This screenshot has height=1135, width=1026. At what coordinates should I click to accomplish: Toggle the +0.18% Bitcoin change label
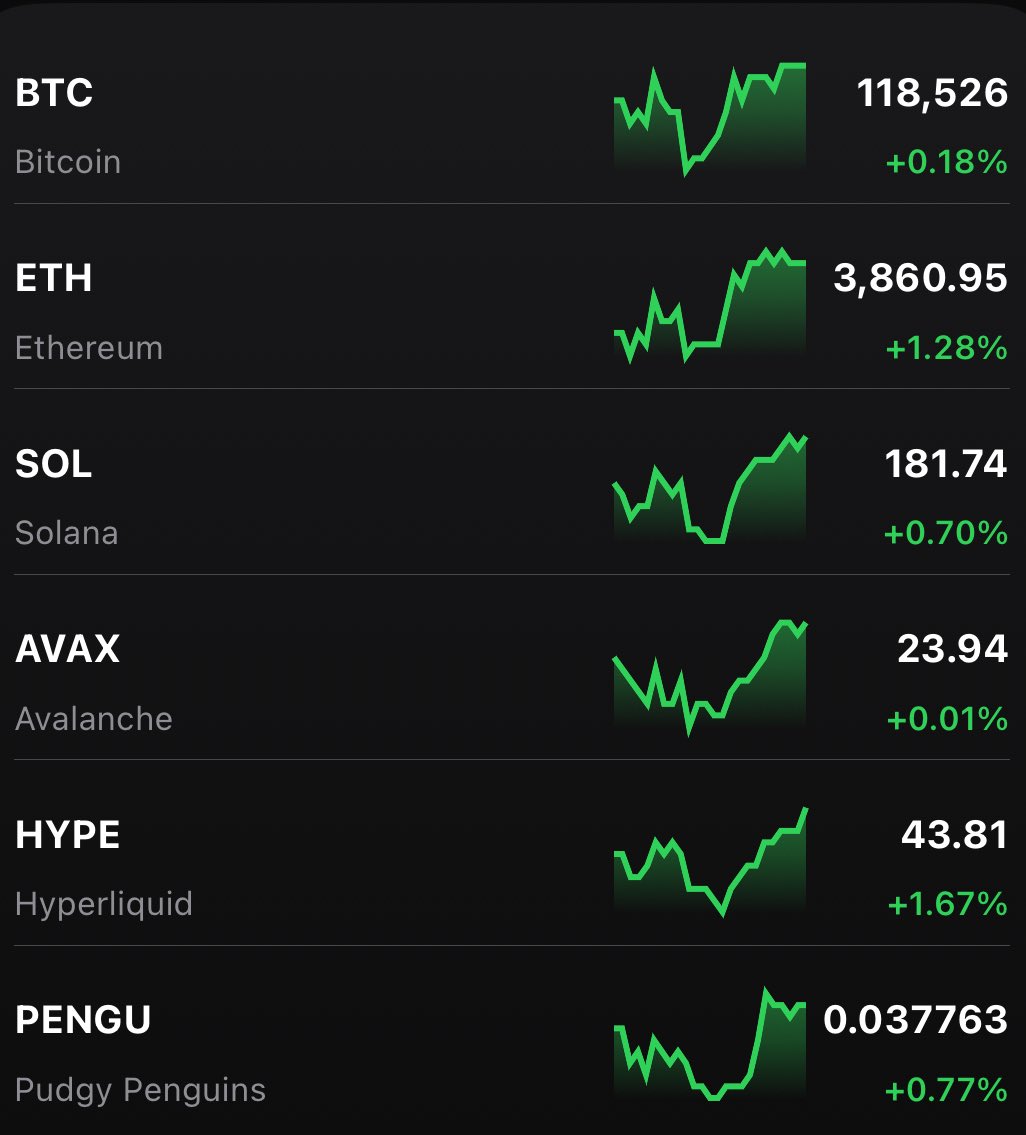point(946,162)
